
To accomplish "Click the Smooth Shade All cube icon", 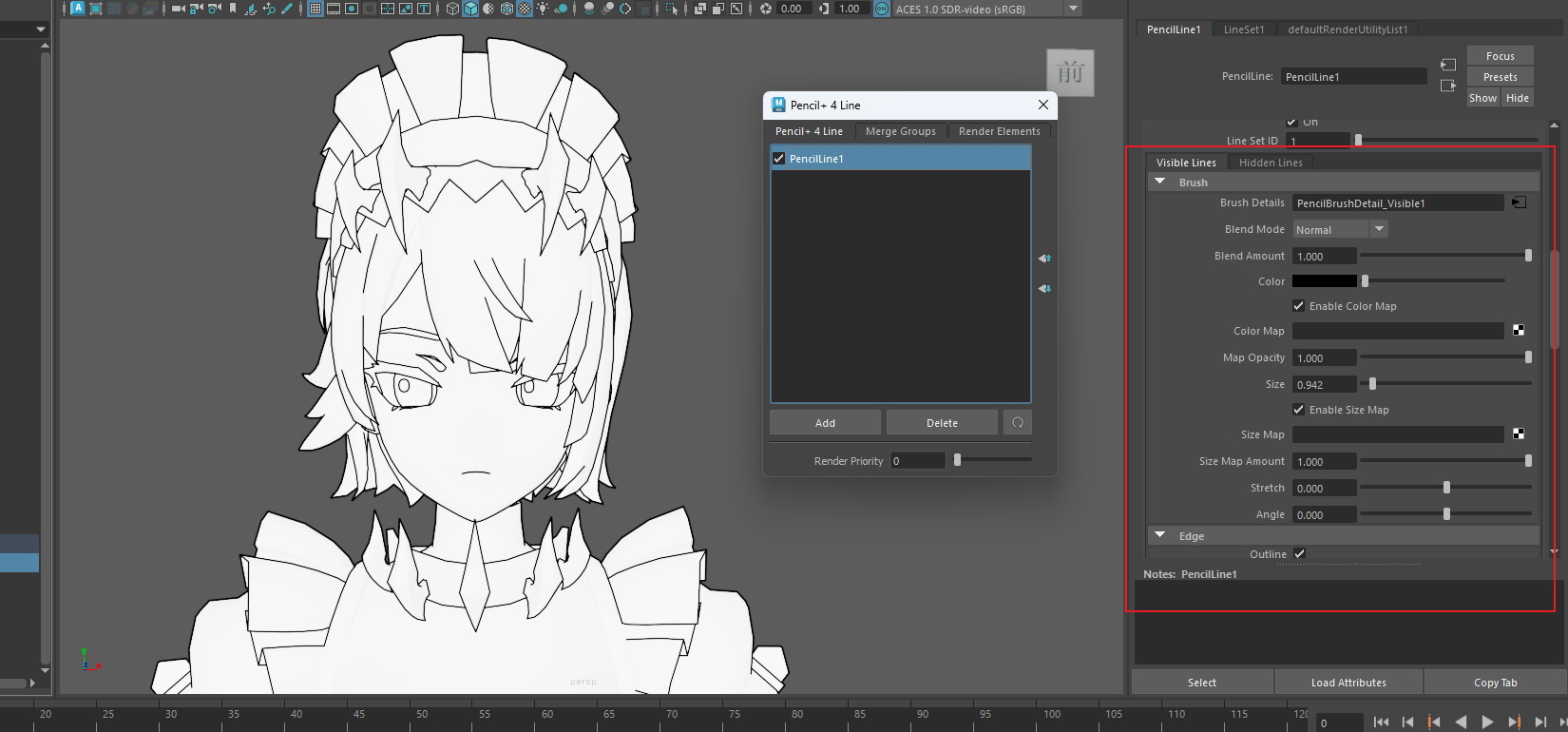I will coord(470,9).
